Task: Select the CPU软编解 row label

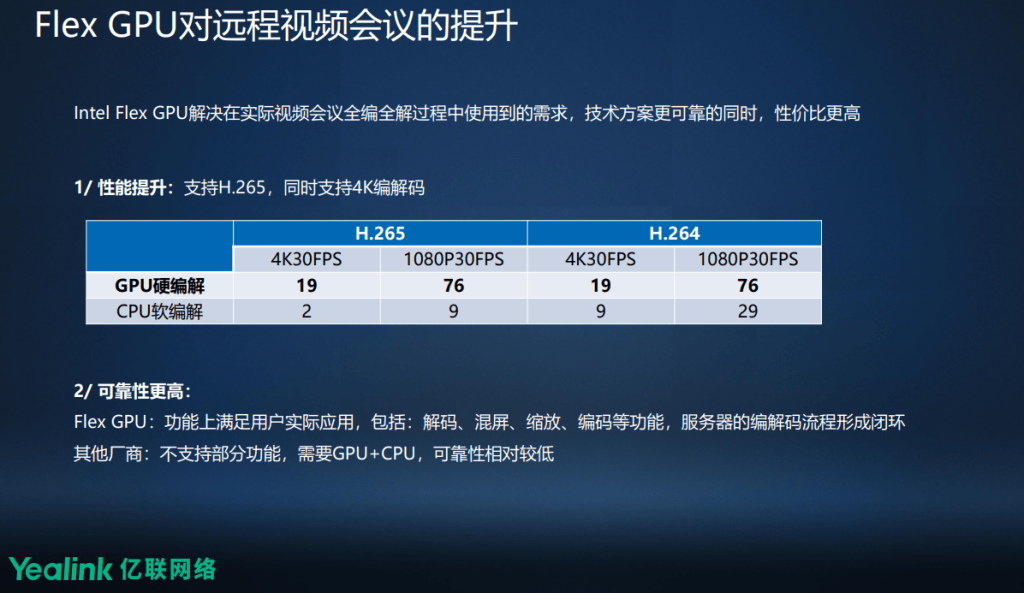Action: point(158,311)
